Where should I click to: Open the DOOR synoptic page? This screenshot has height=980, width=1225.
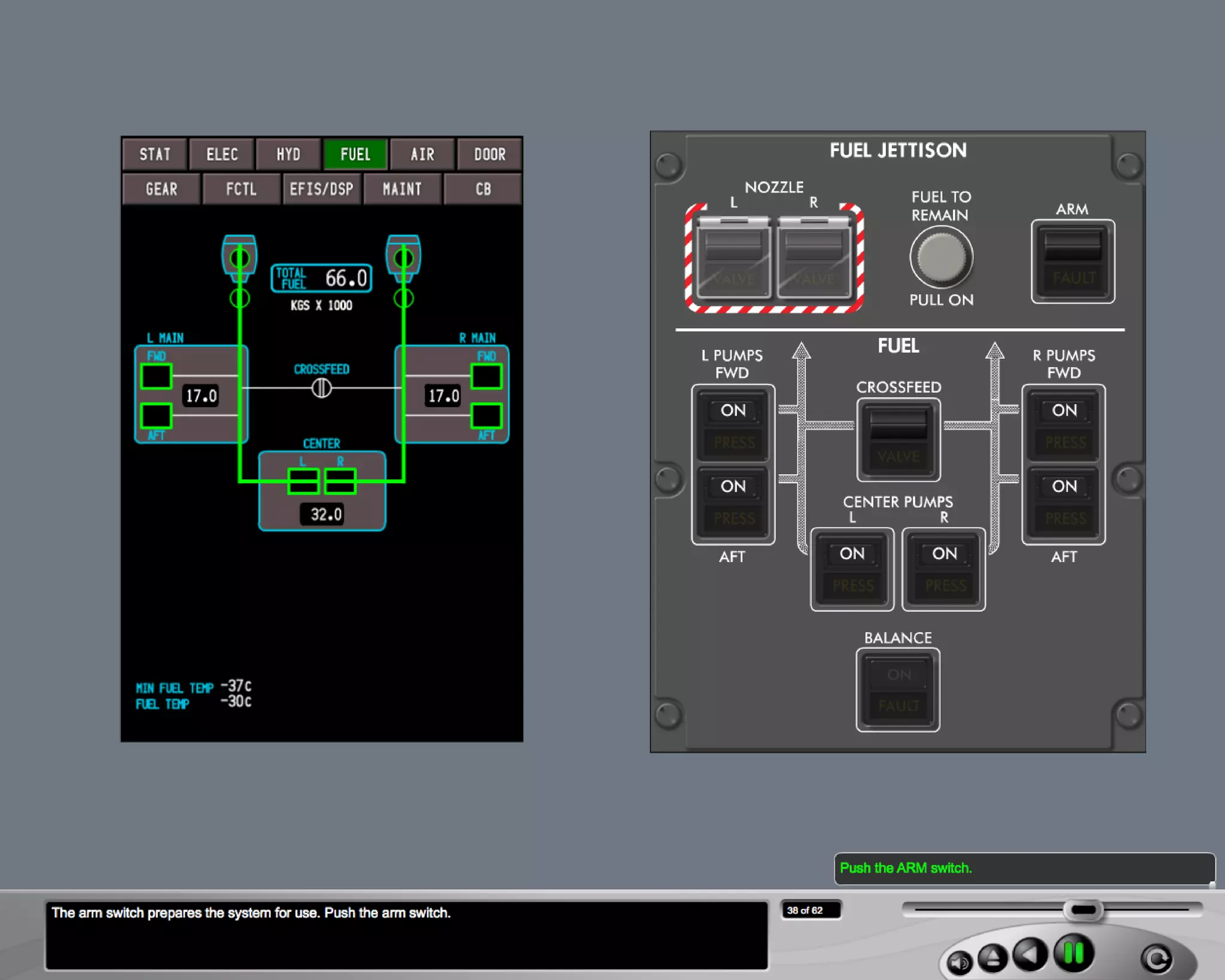point(490,155)
